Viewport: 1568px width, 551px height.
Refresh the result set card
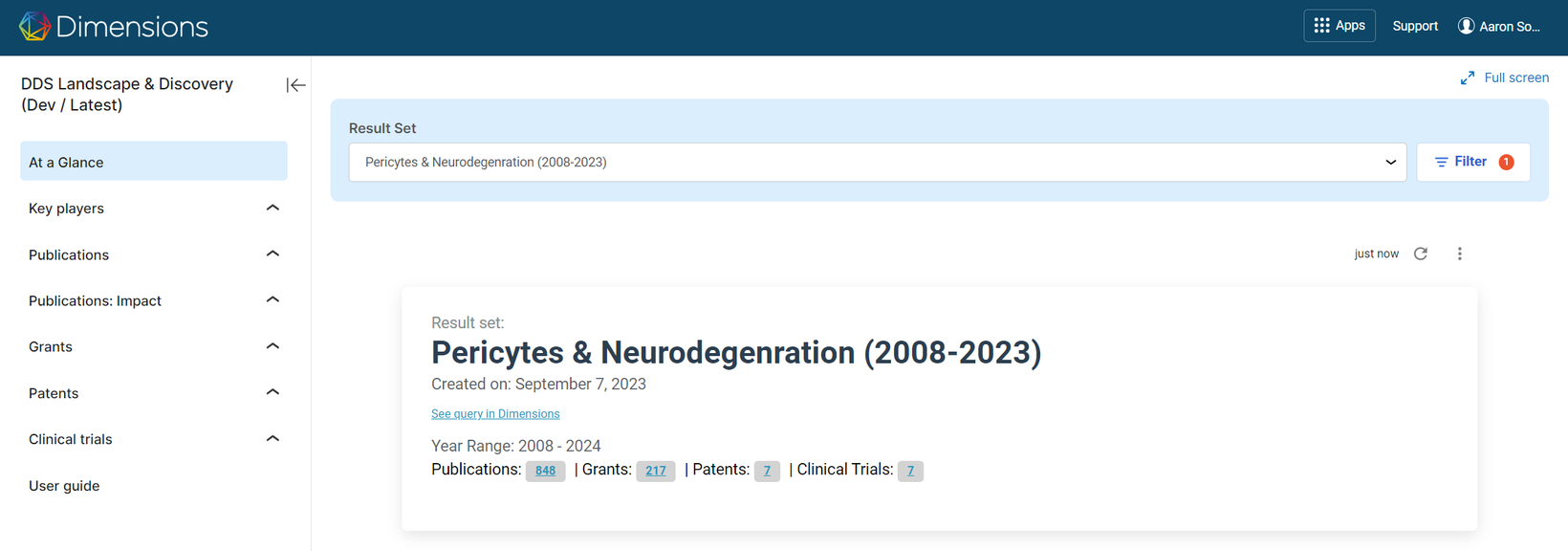tap(1421, 253)
